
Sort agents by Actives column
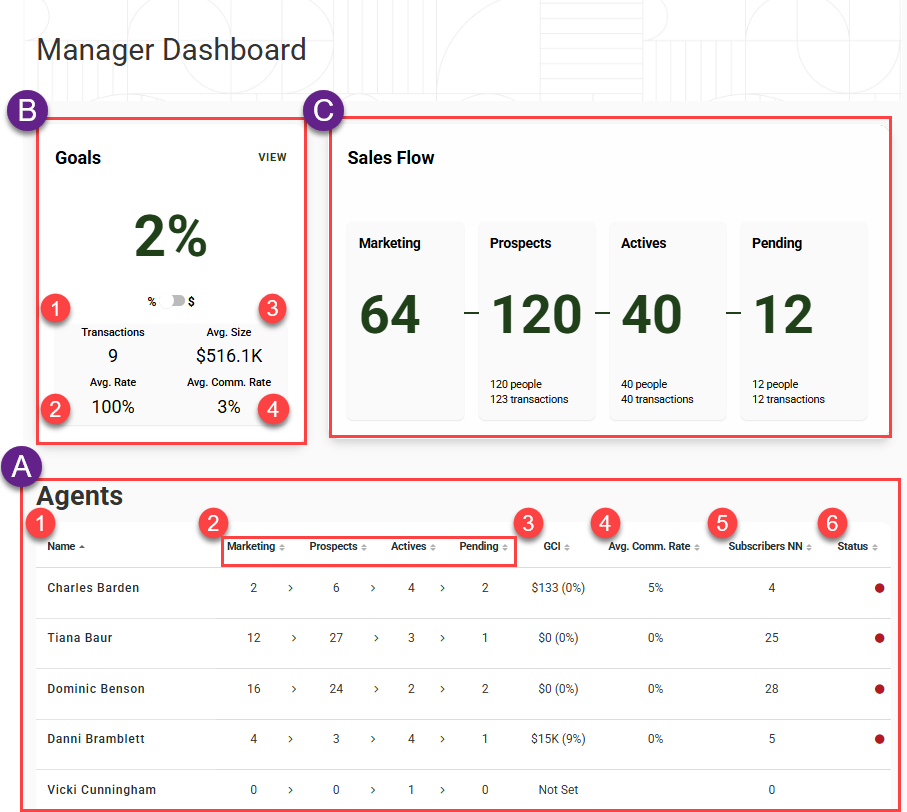pos(413,546)
